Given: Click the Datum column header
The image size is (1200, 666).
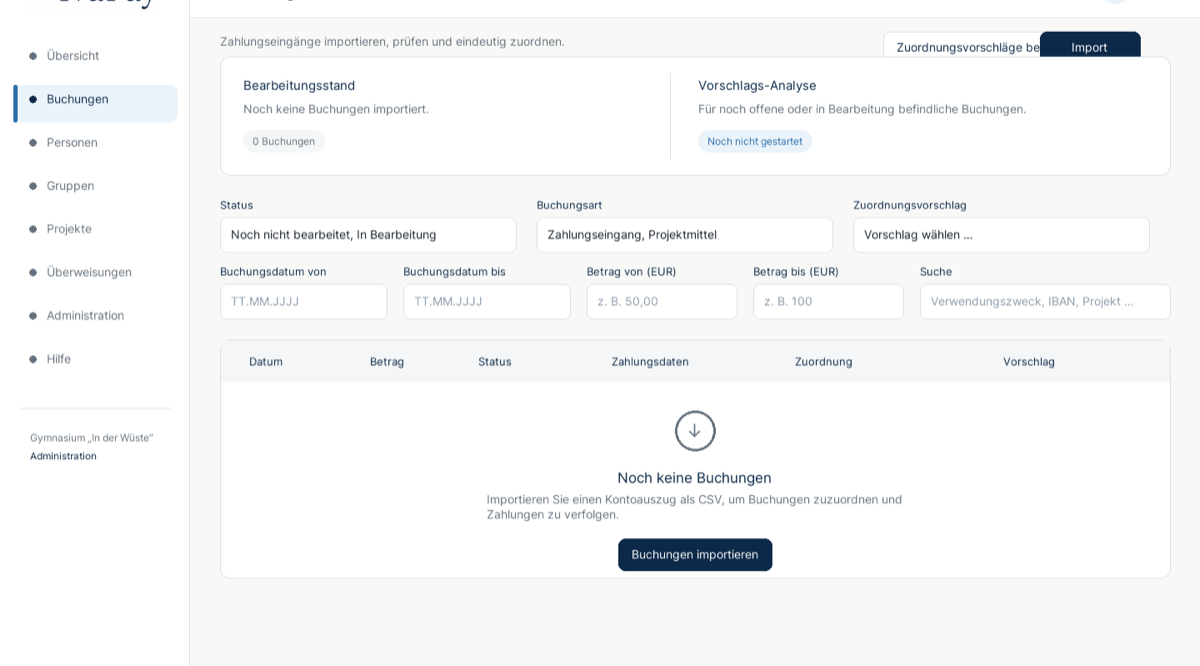Looking at the screenshot, I should (266, 362).
